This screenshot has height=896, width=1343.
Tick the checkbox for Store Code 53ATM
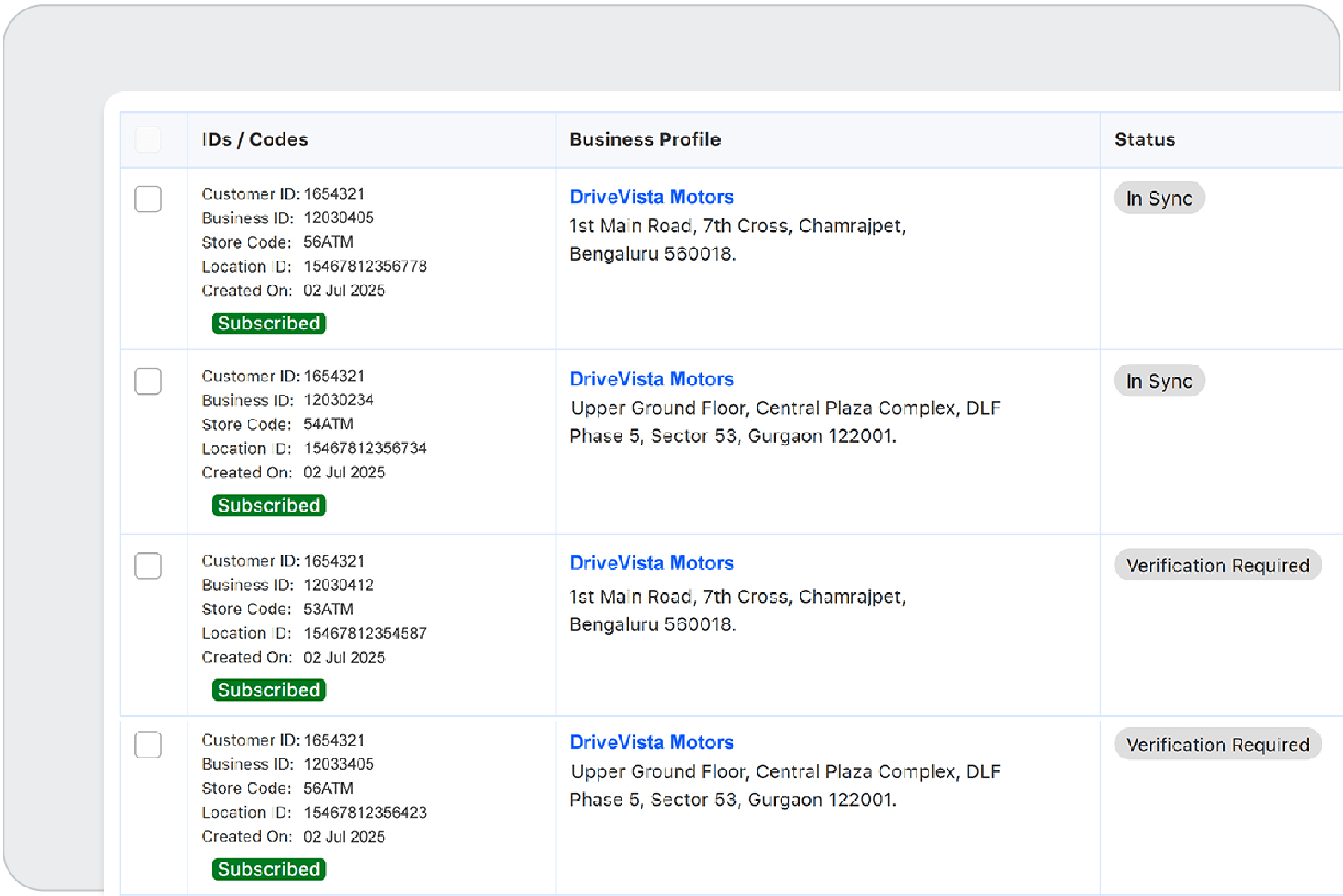click(148, 566)
